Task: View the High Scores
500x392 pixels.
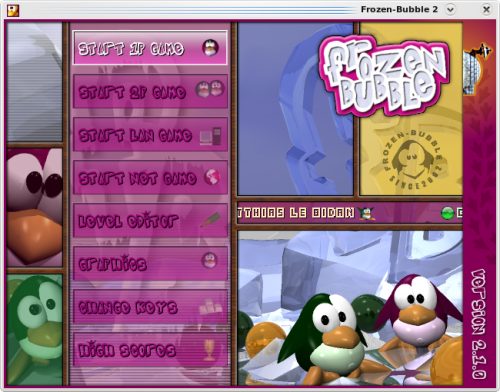Action: 150,349
